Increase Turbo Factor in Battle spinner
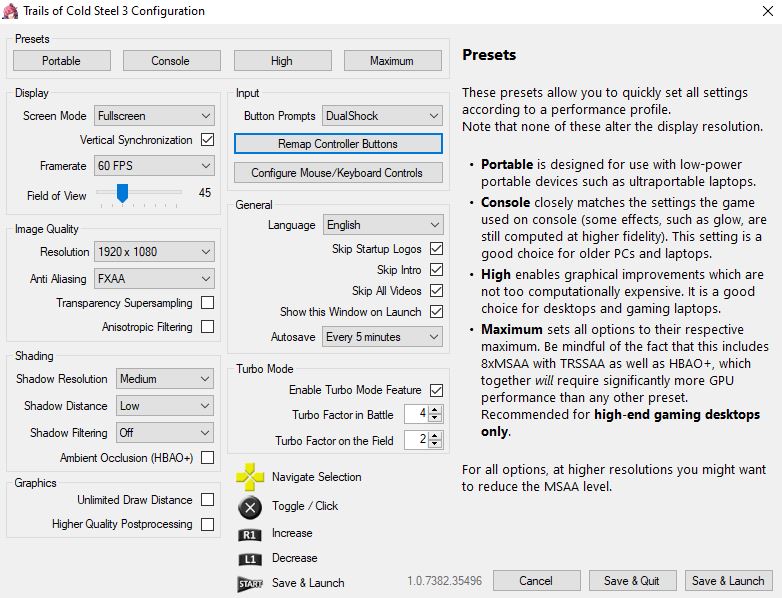This screenshot has width=782, height=598. click(435, 410)
